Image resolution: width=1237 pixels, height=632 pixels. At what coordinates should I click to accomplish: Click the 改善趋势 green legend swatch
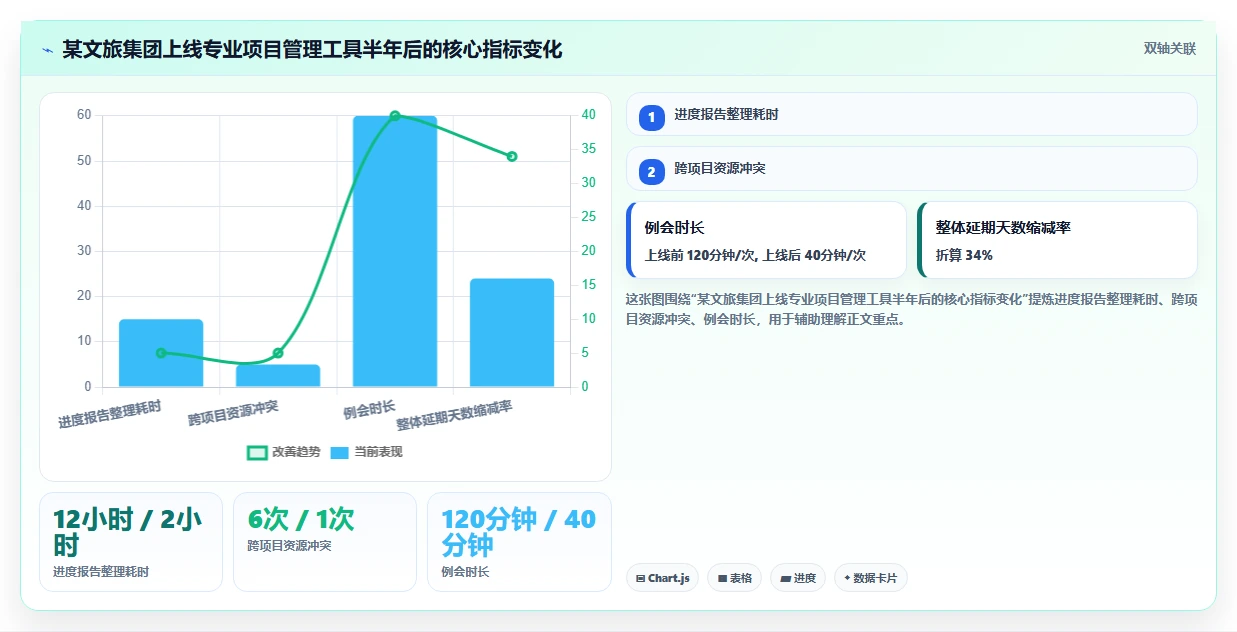pyautogui.click(x=257, y=453)
